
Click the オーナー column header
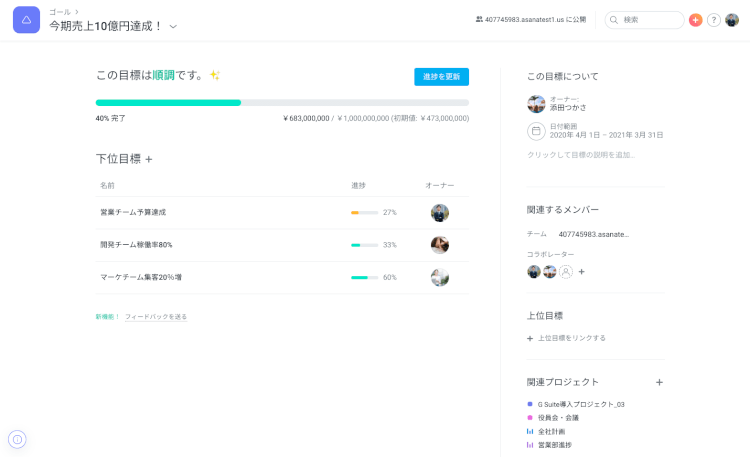tap(440, 185)
